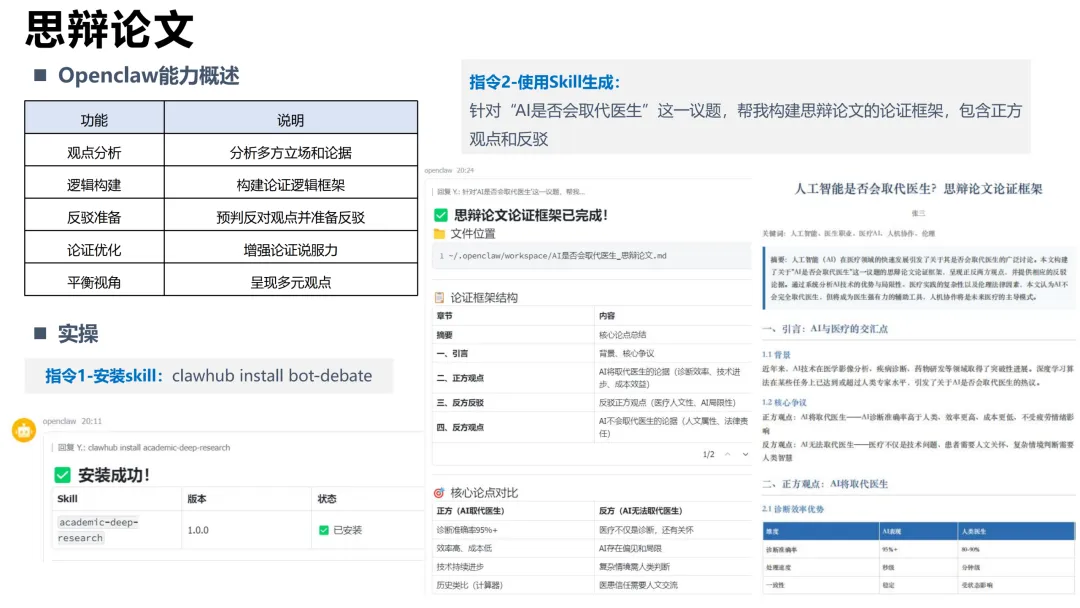The image size is (1080, 608).
Task: Click the green check beside 安装成功
Action: tap(63, 475)
